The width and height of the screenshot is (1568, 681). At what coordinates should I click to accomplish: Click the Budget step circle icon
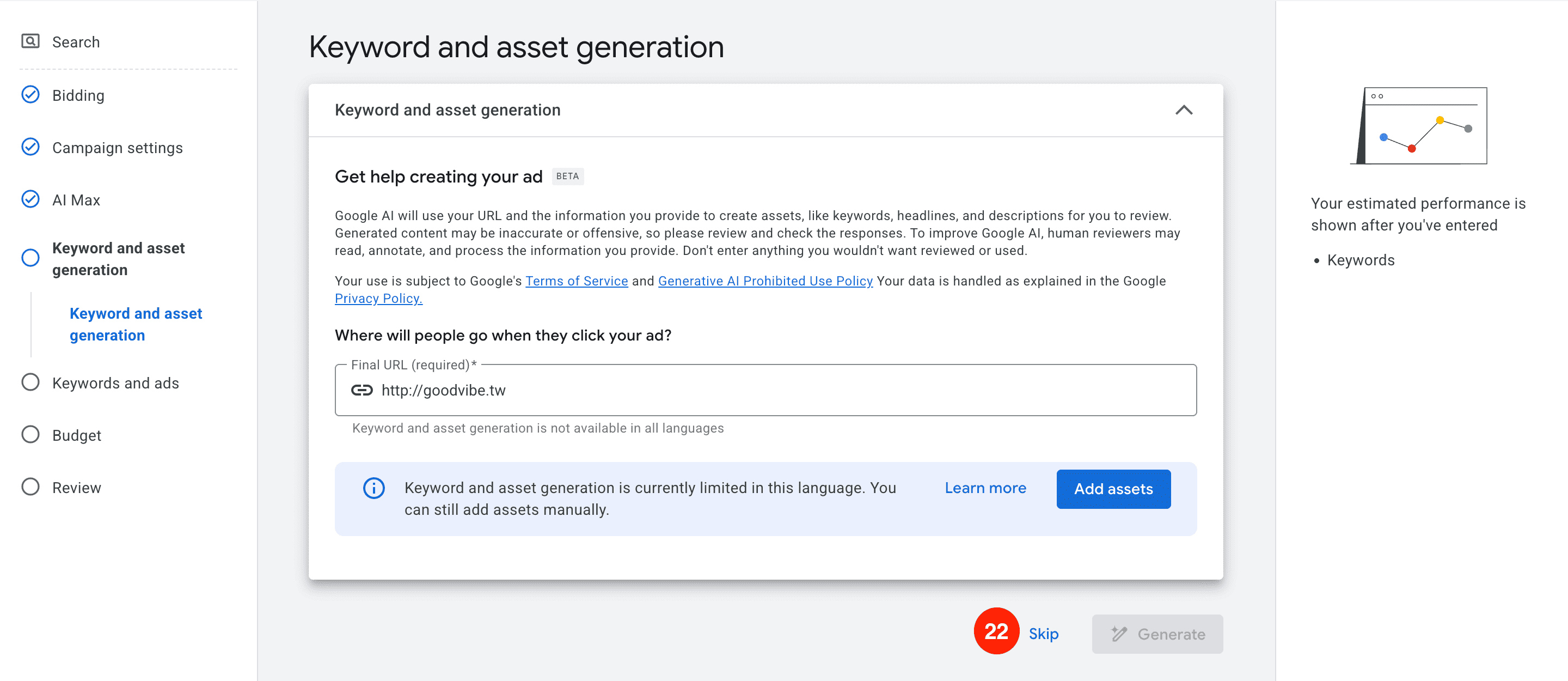pyautogui.click(x=30, y=435)
